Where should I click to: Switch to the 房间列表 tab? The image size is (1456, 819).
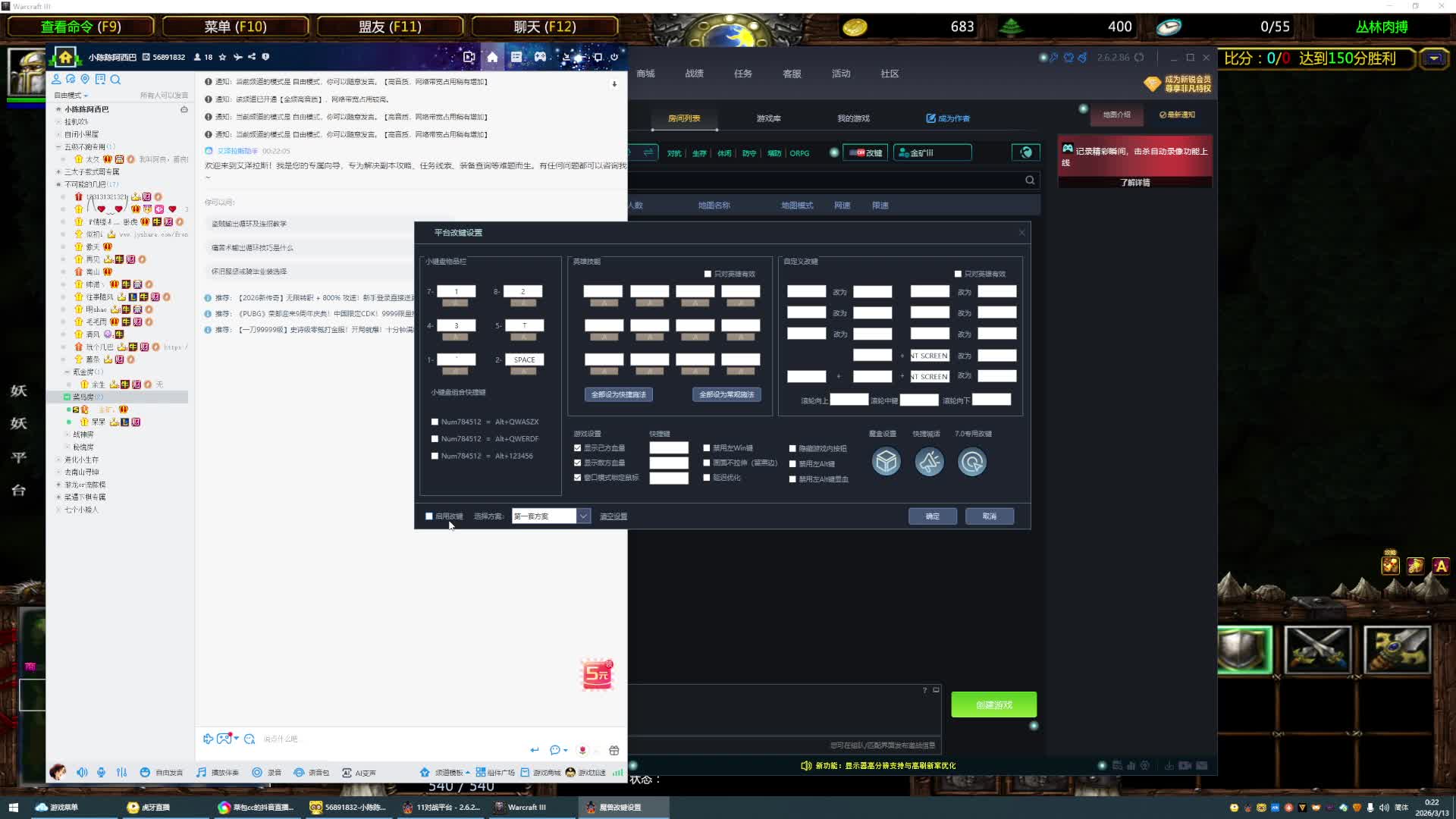click(683, 118)
